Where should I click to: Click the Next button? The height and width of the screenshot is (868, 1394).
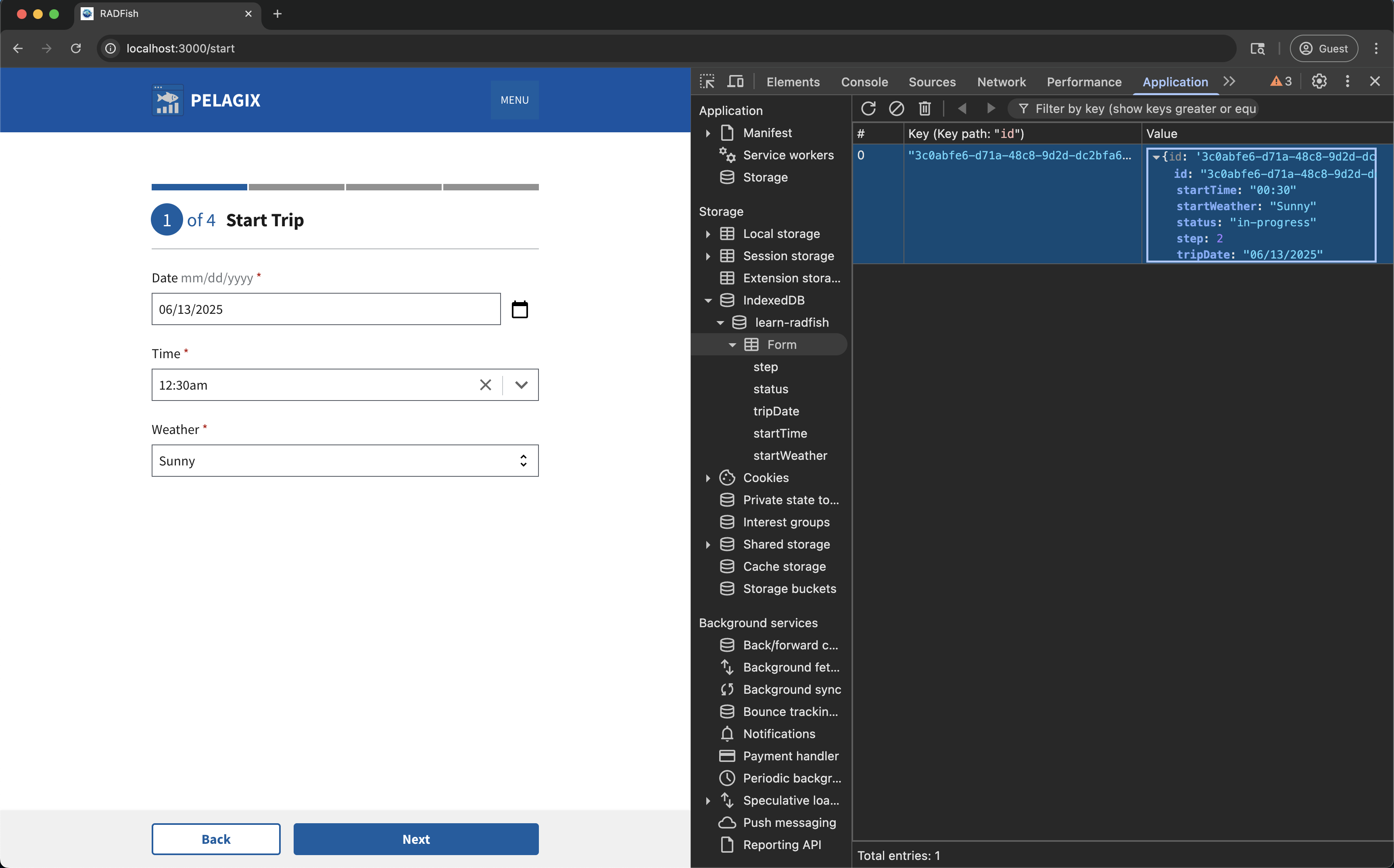[x=416, y=839]
